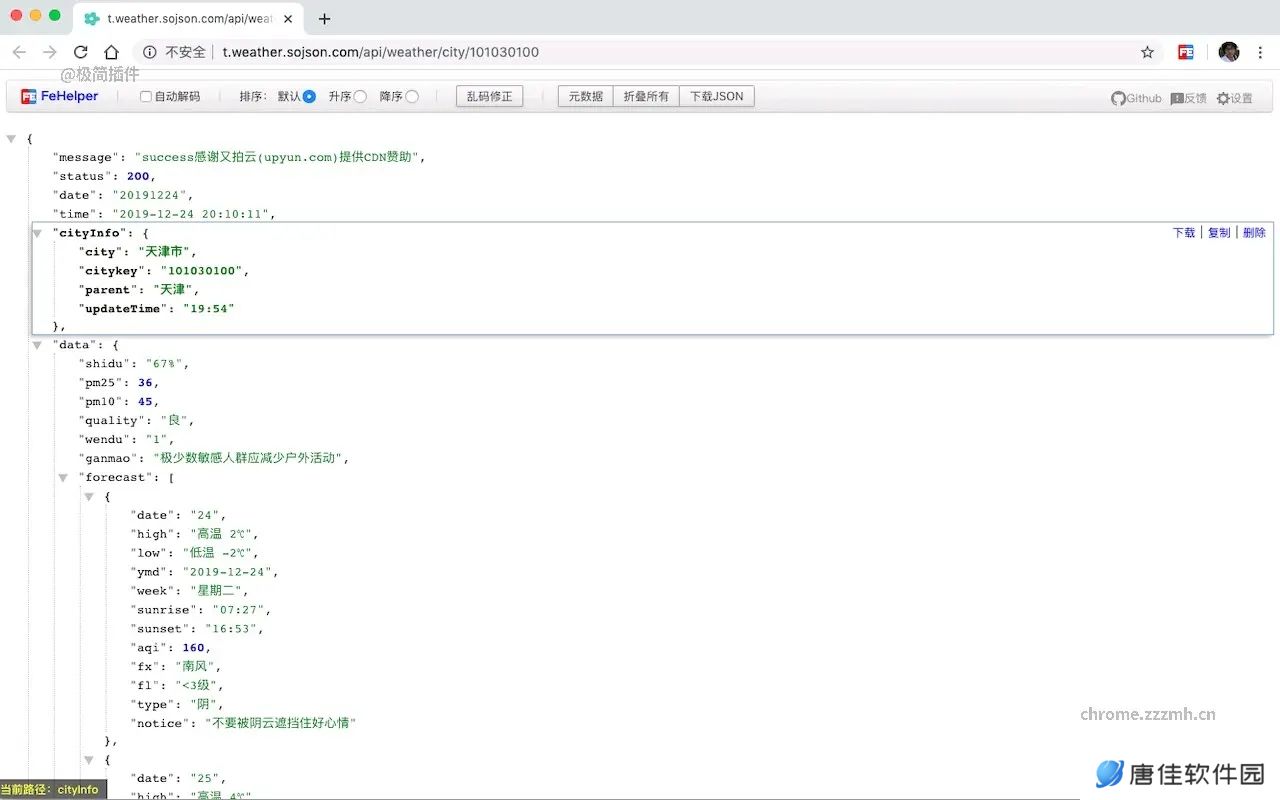This screenshot has height=800, width=1280.
Task: Collapse the forecast entry for date 24
Action: (89, 497)
